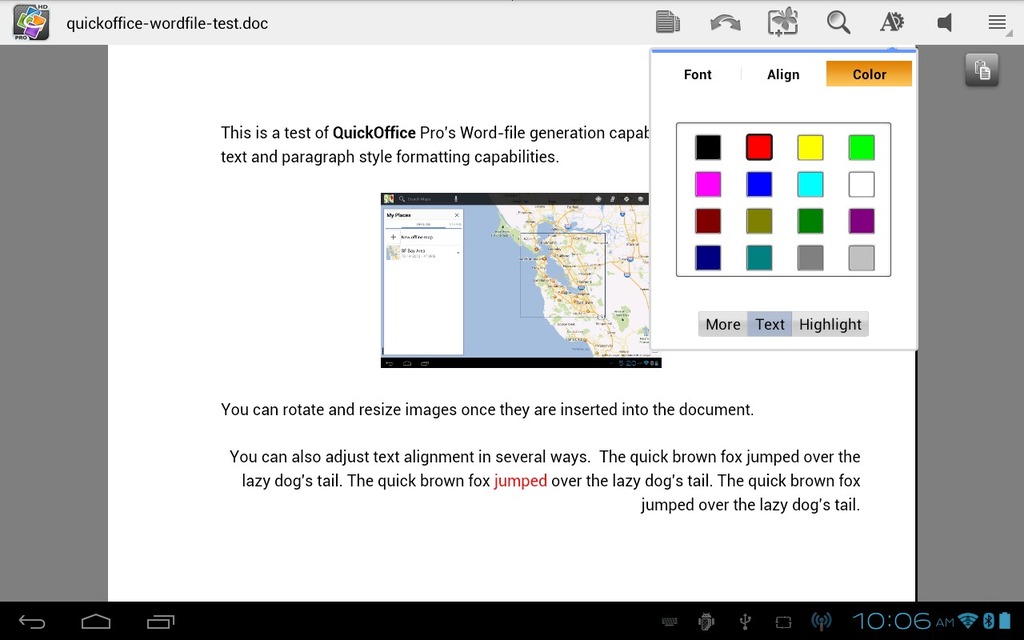Tap the paste clipboard button

(x=982, y=70)
